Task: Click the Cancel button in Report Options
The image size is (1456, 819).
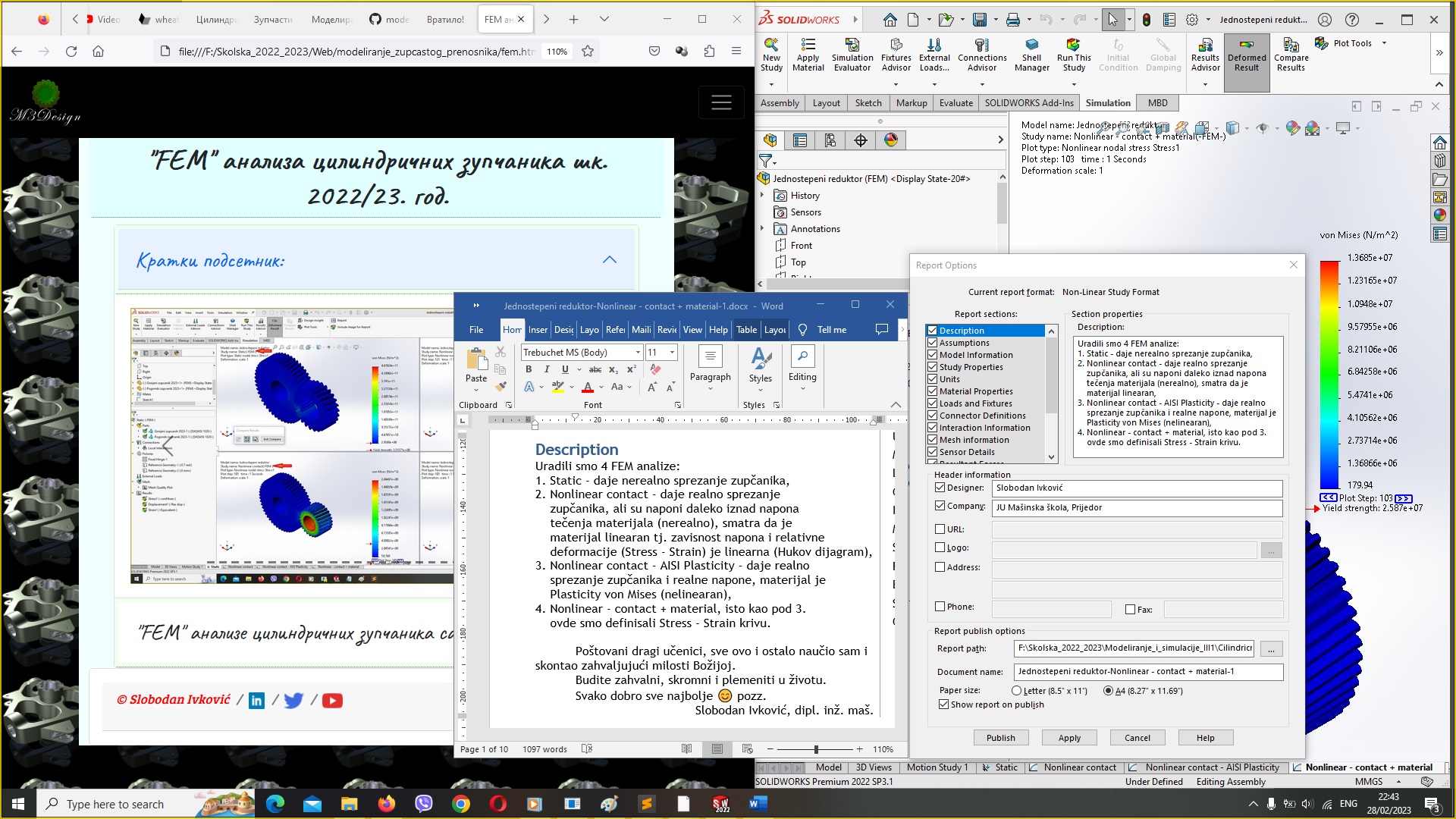Action: [1136, 737]
